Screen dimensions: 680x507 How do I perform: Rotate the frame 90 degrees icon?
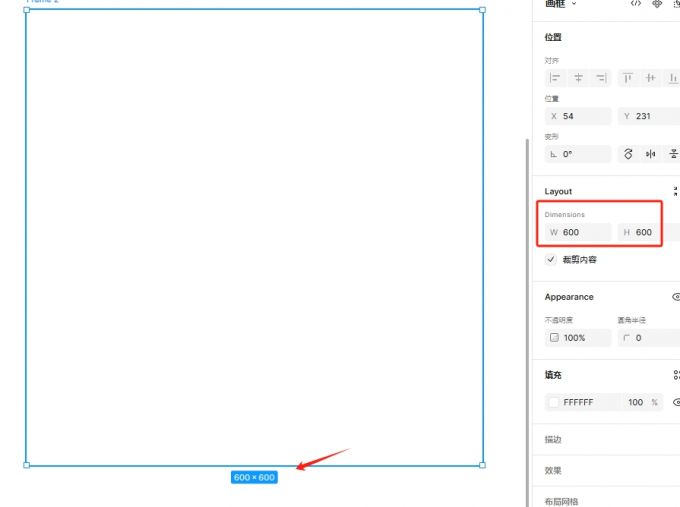[628, 154]
